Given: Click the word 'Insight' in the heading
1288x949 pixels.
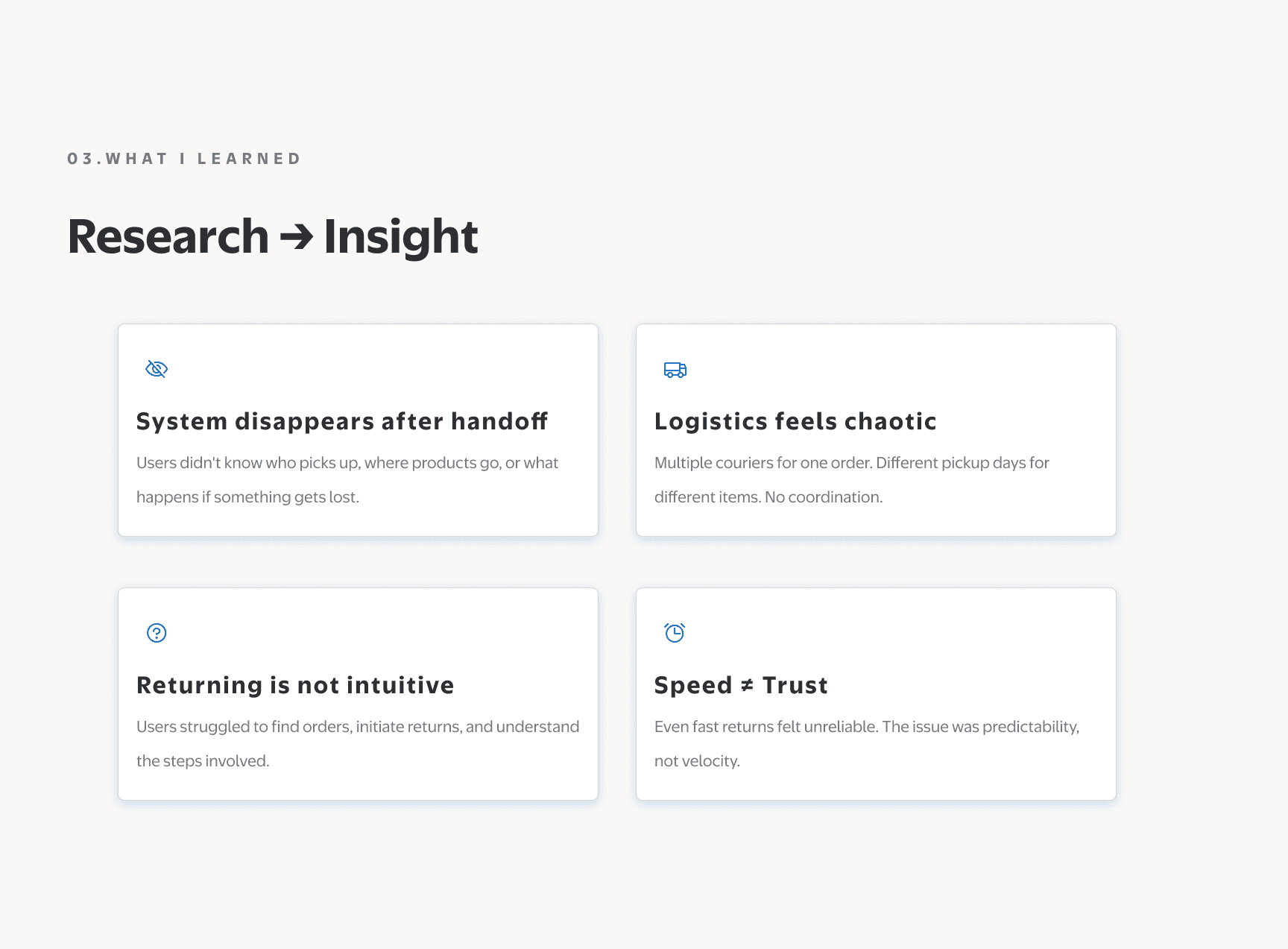Looking at the screenshot, I should point(401,237).
